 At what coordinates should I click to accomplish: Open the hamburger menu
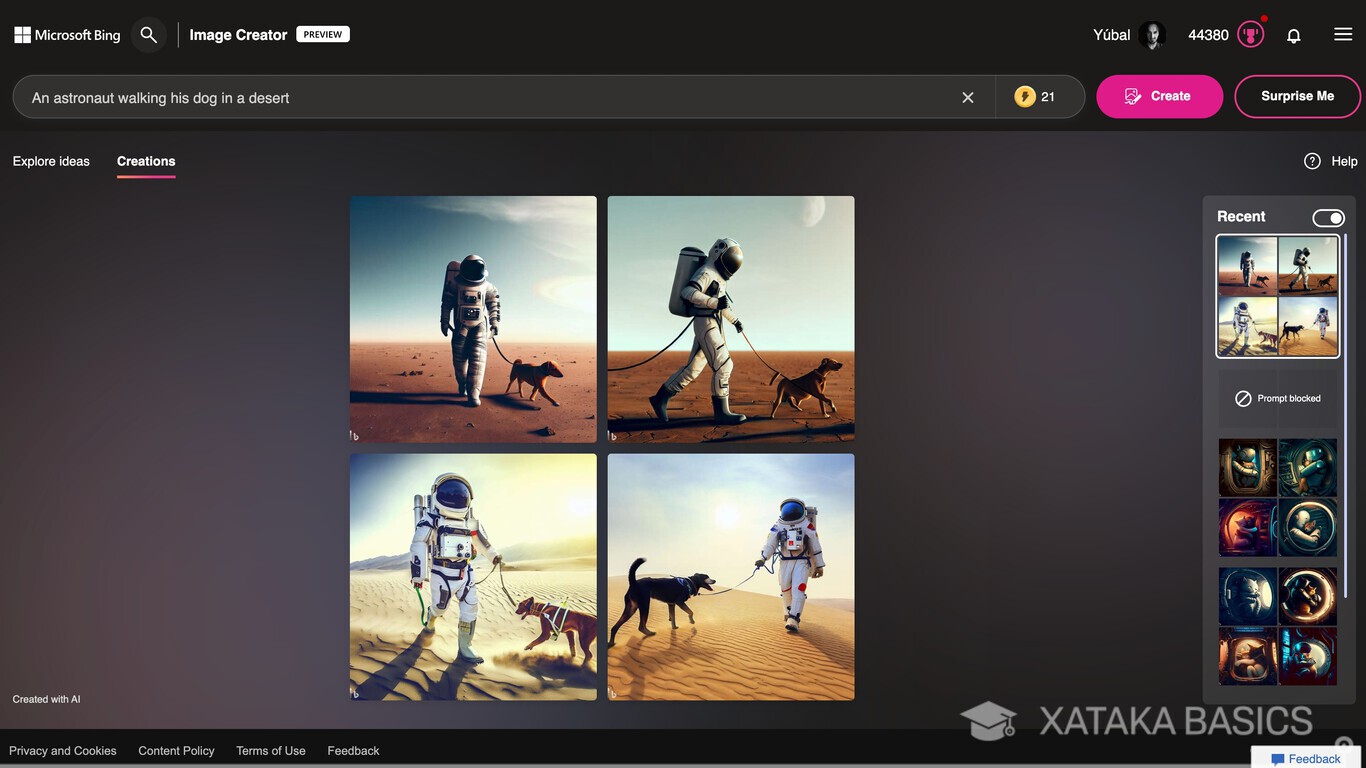coord(1343,35)
